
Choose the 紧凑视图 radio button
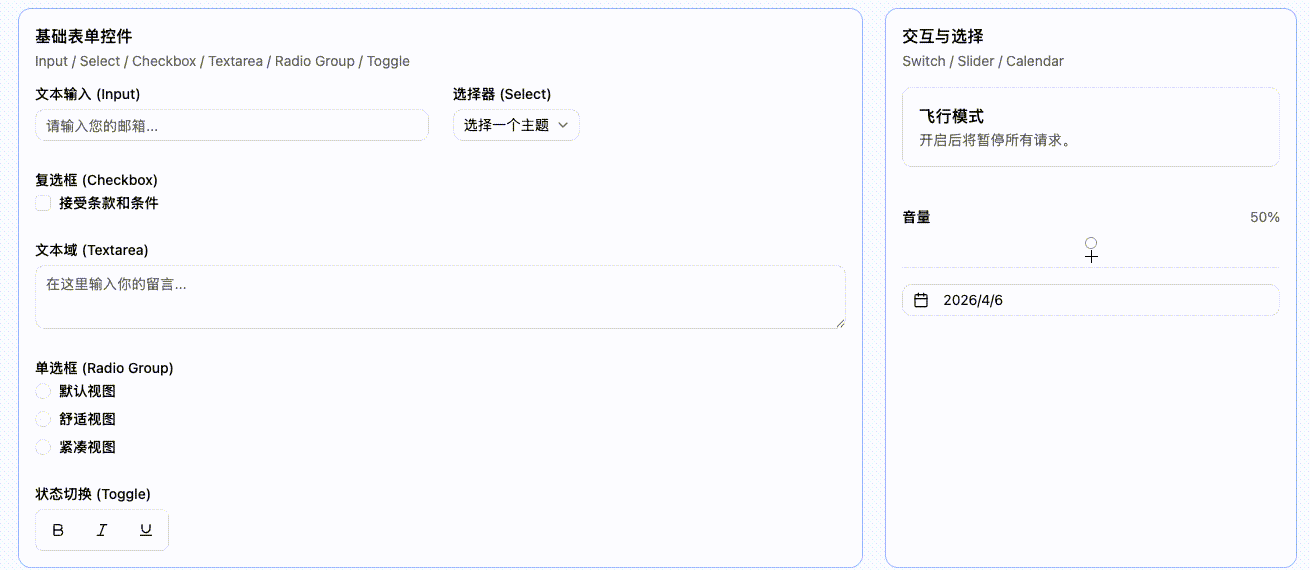[43, 447]
